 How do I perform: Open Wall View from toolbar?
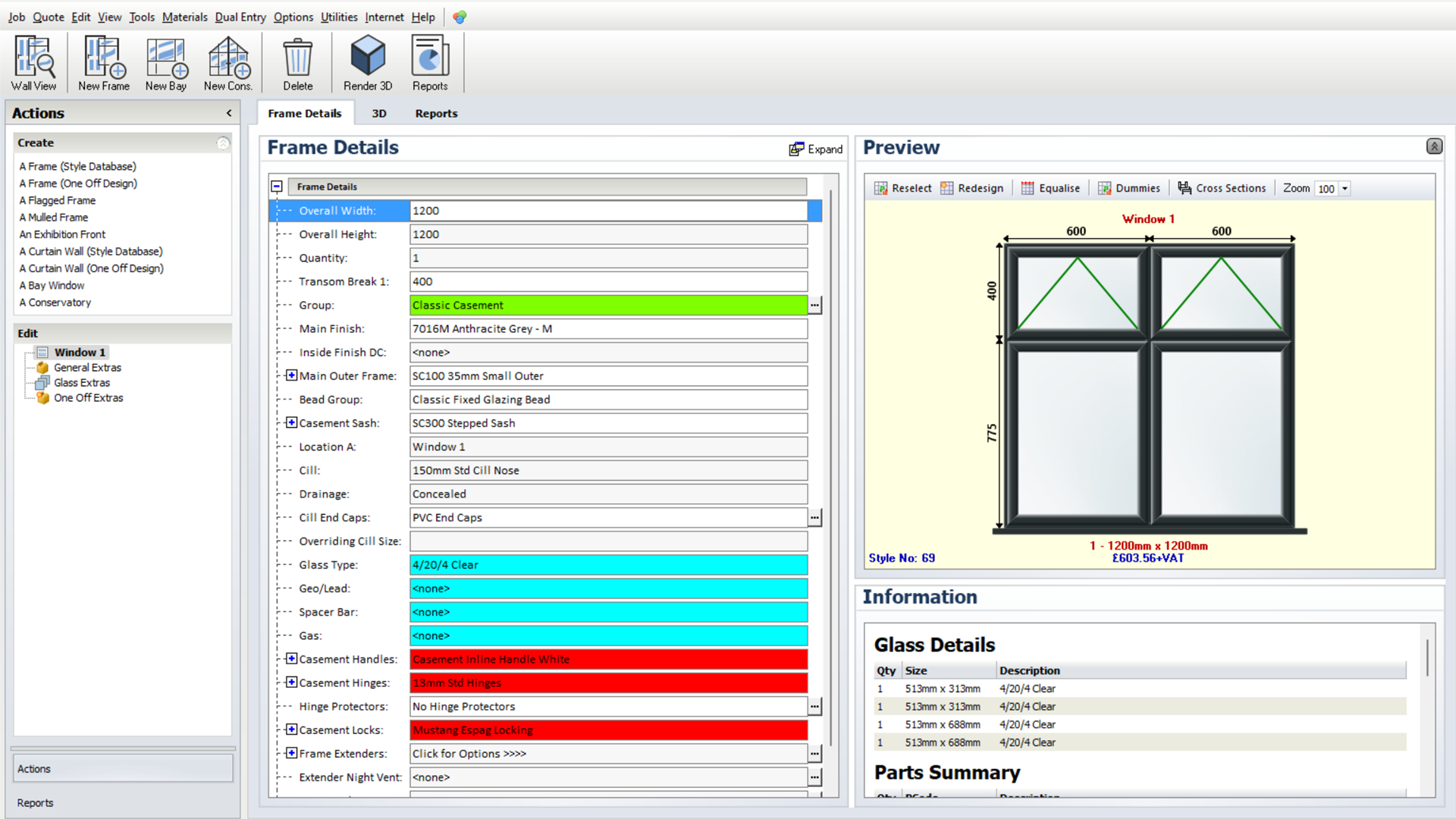pos(34,64)
